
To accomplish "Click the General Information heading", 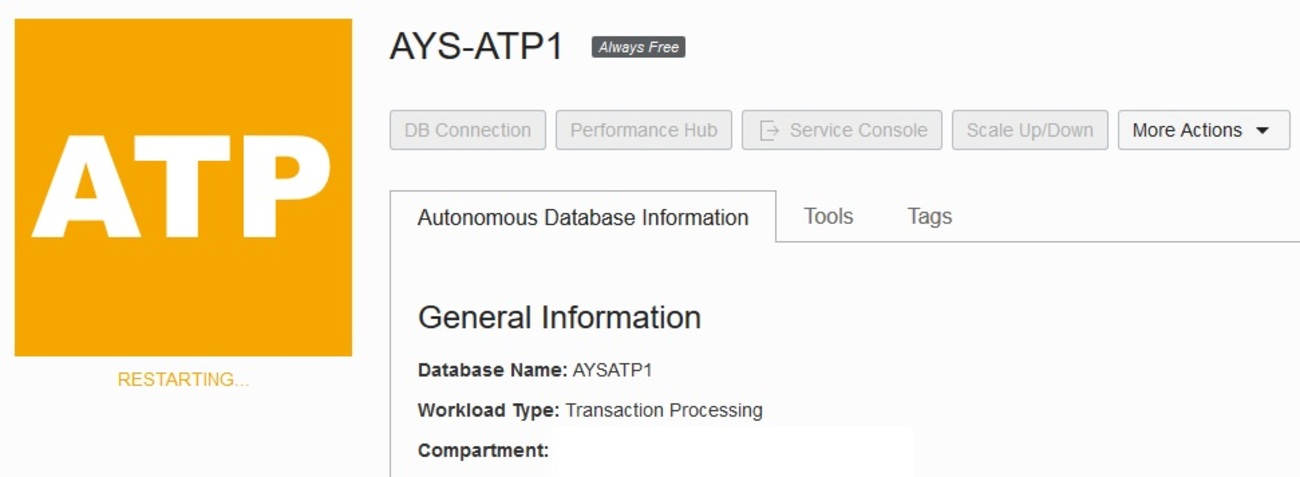I will [559, 317].
